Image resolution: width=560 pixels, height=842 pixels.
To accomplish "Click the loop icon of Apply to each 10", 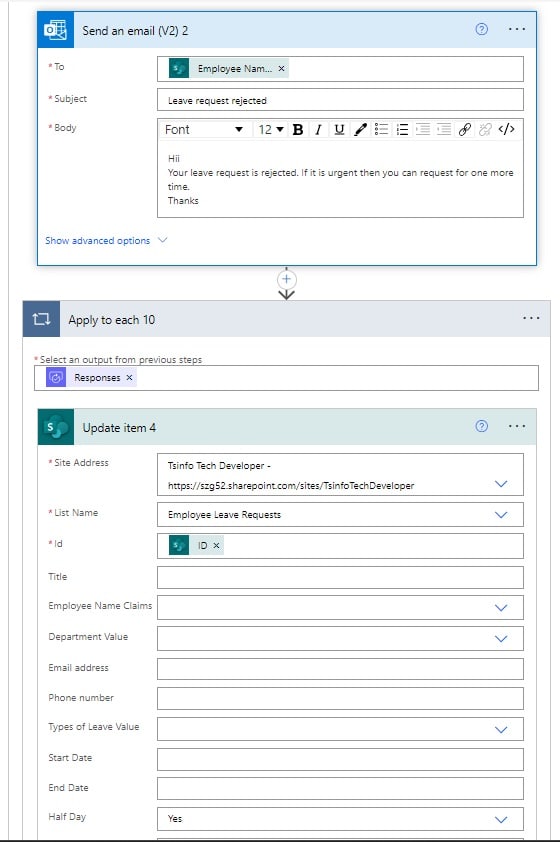I will point(41,319).
